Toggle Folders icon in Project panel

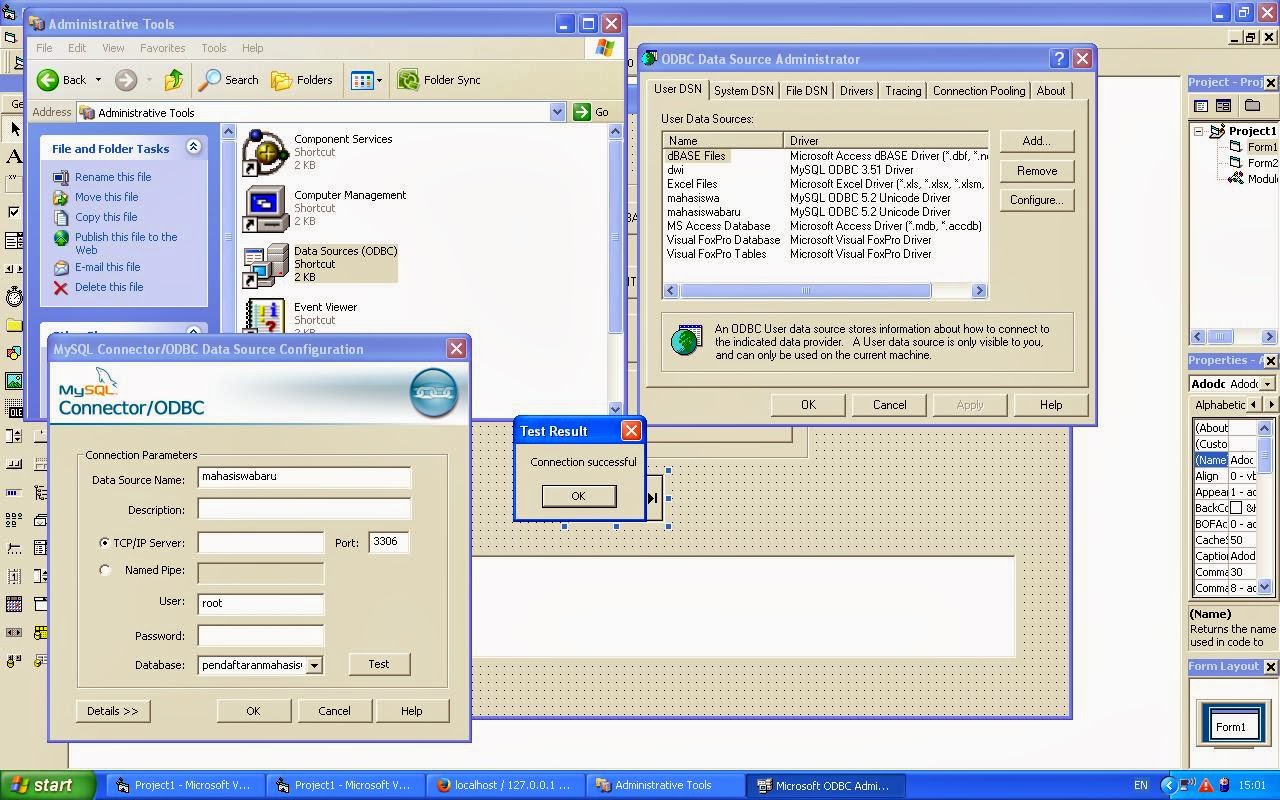pos(1251,106)
